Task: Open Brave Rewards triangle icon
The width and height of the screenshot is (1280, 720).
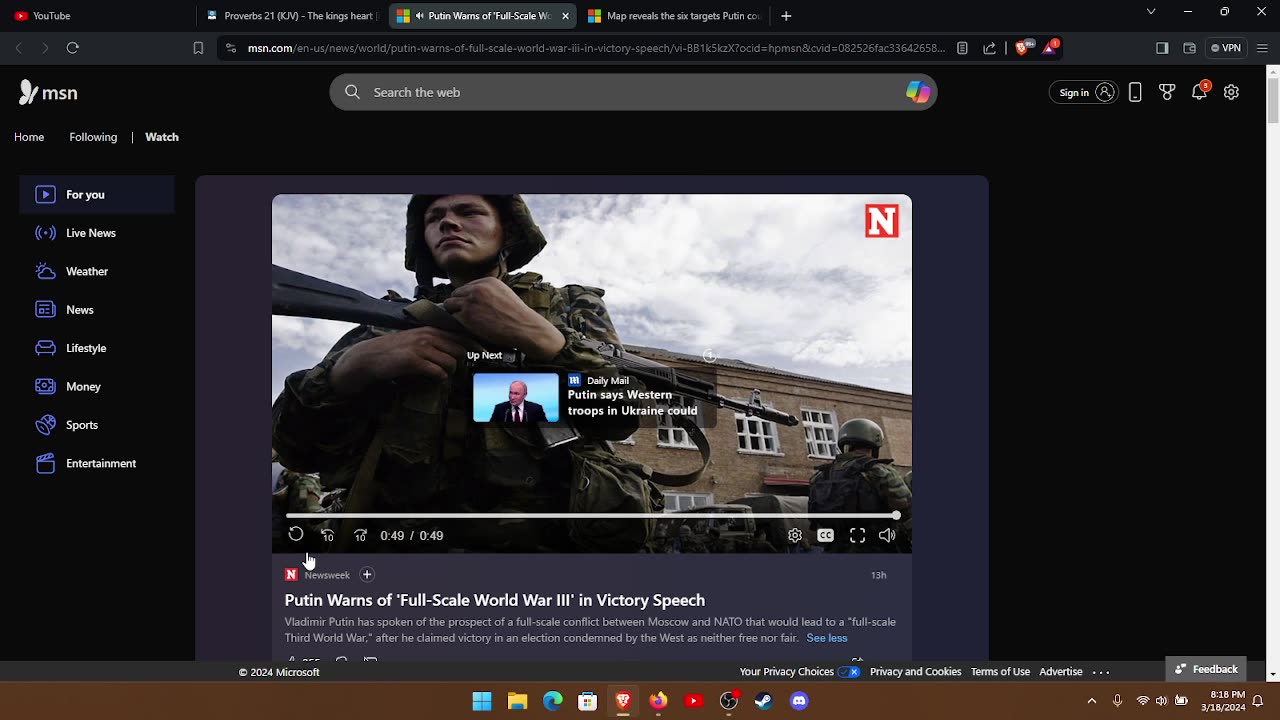Action: pyautogui.click(x=1050, y=48)
